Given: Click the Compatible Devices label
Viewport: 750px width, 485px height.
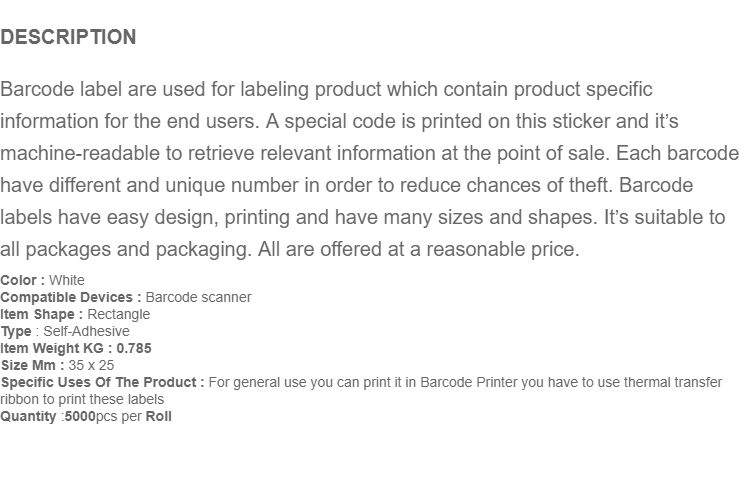Looking at the screenshot, I should tap(71, 298).
